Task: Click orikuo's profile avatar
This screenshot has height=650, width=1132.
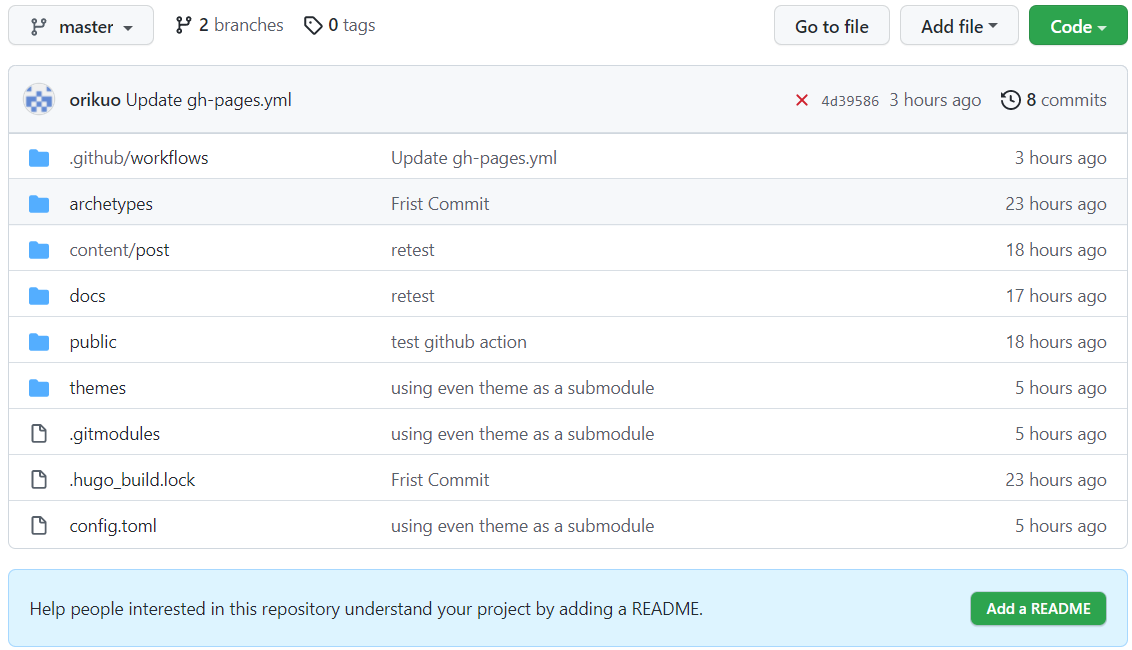Action: [x=39, y=99]
